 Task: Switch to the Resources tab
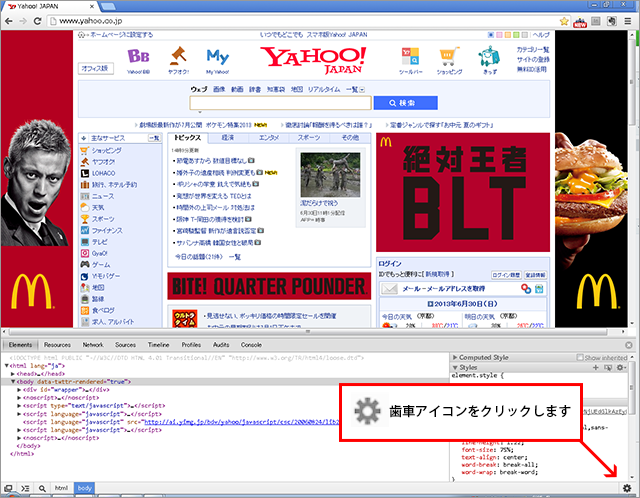coord(57,345)
